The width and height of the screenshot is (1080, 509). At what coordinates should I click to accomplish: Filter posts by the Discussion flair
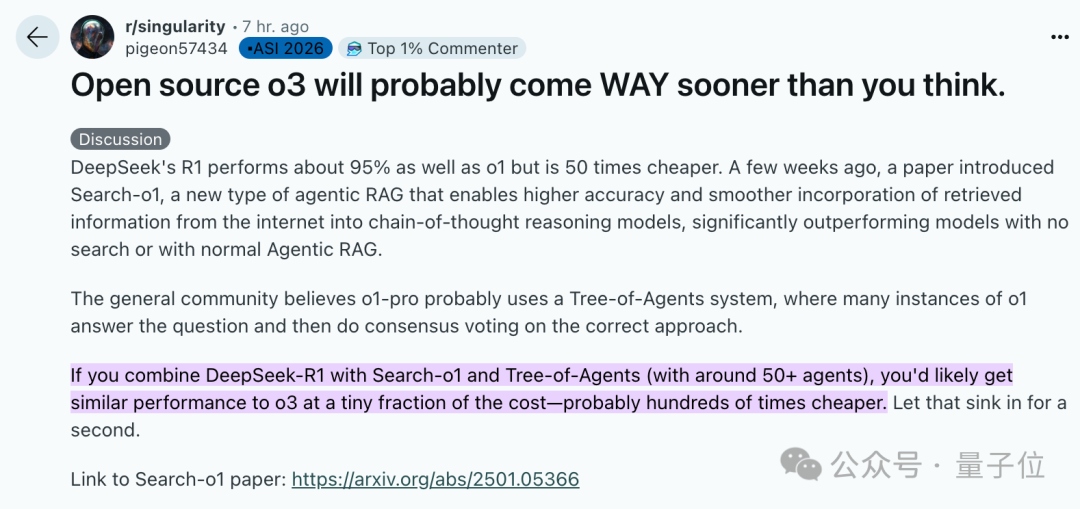[120, 139]
